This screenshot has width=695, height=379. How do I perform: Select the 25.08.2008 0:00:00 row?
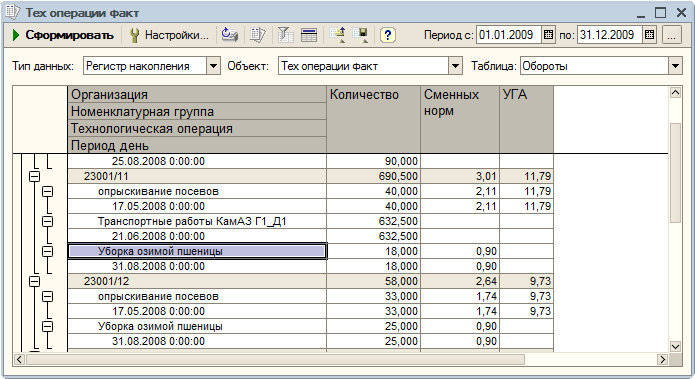pyautogui.click(x=197, y=161)
